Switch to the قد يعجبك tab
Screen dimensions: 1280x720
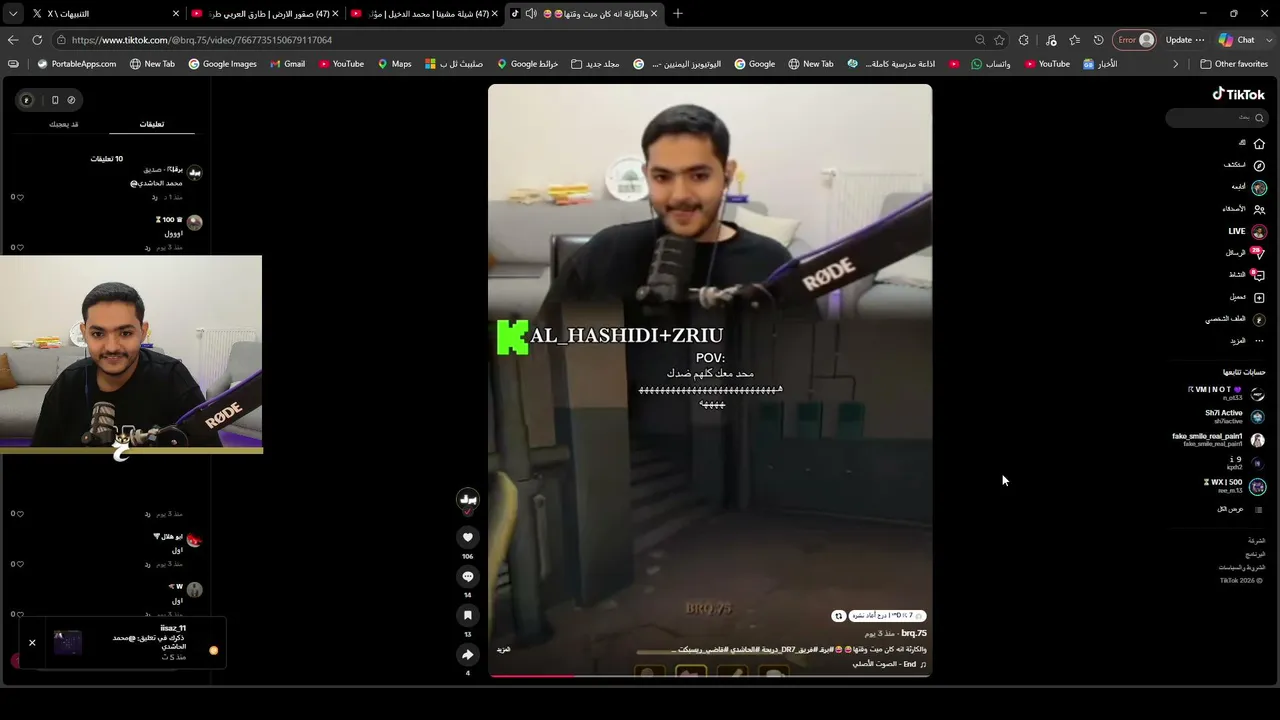tap(64, 124)
